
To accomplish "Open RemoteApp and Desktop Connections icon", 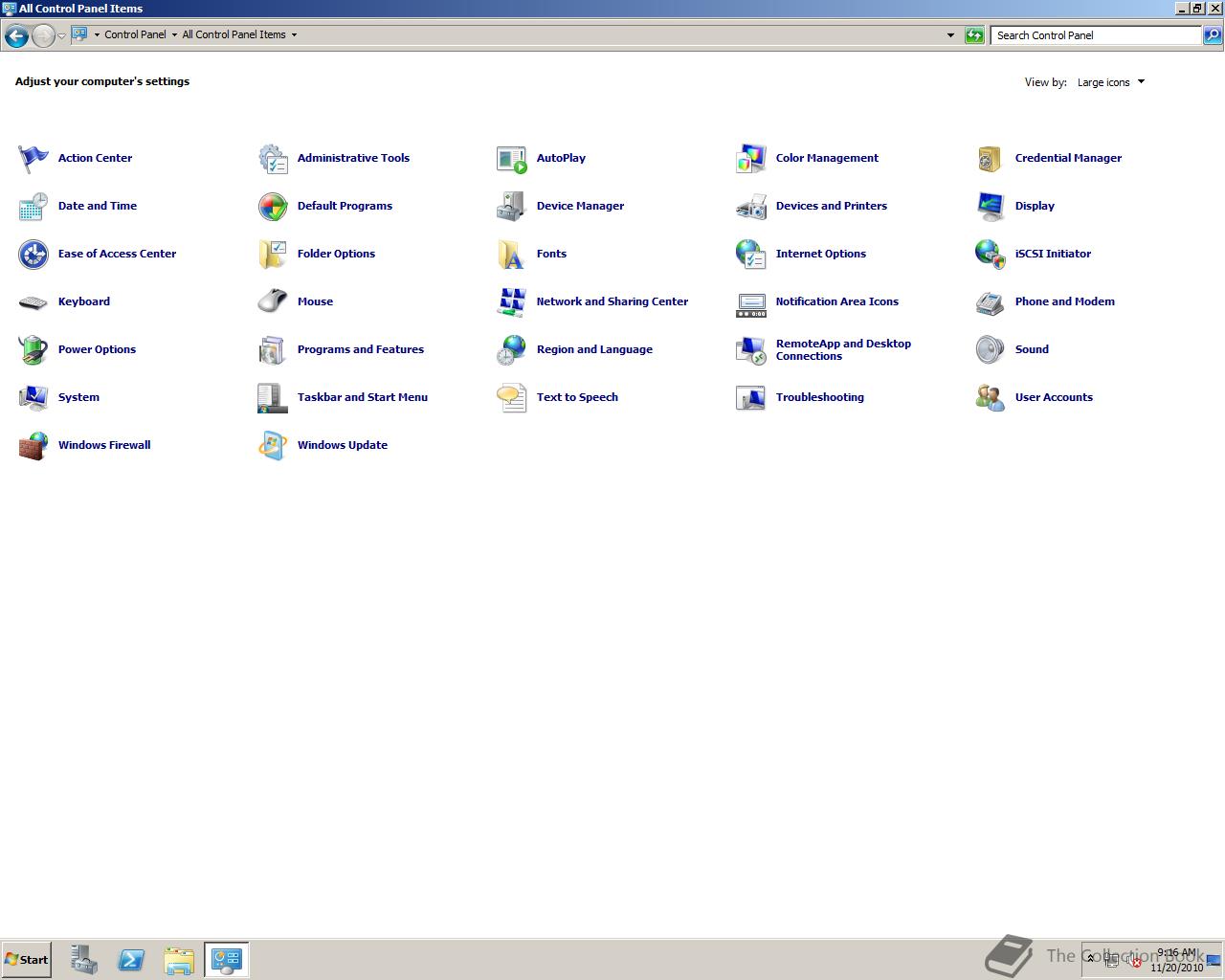I will (x=751, y=349).
